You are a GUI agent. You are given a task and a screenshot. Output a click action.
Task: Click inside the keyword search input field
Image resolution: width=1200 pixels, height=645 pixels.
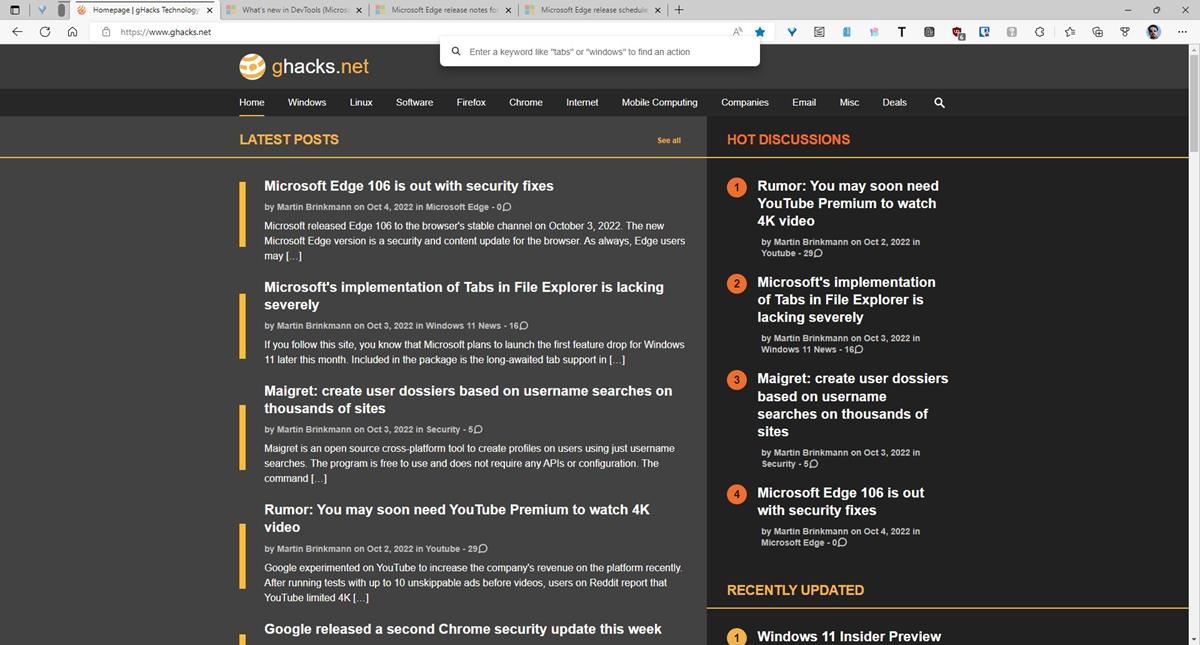coord(600,51)
